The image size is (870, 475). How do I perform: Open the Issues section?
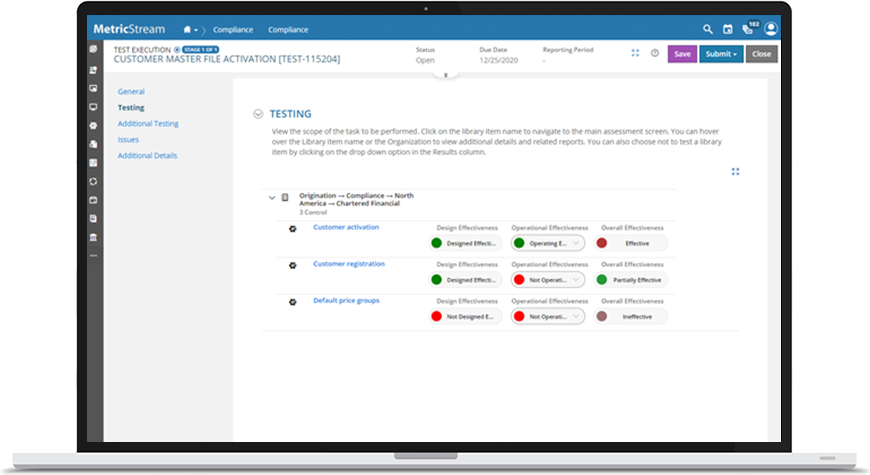[128, 140]
